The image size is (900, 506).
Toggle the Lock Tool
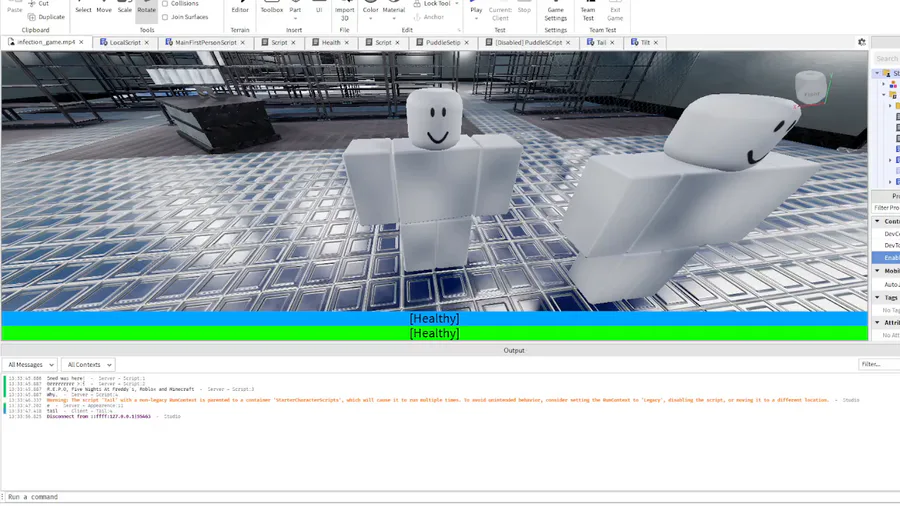click(x=432, y=3)
